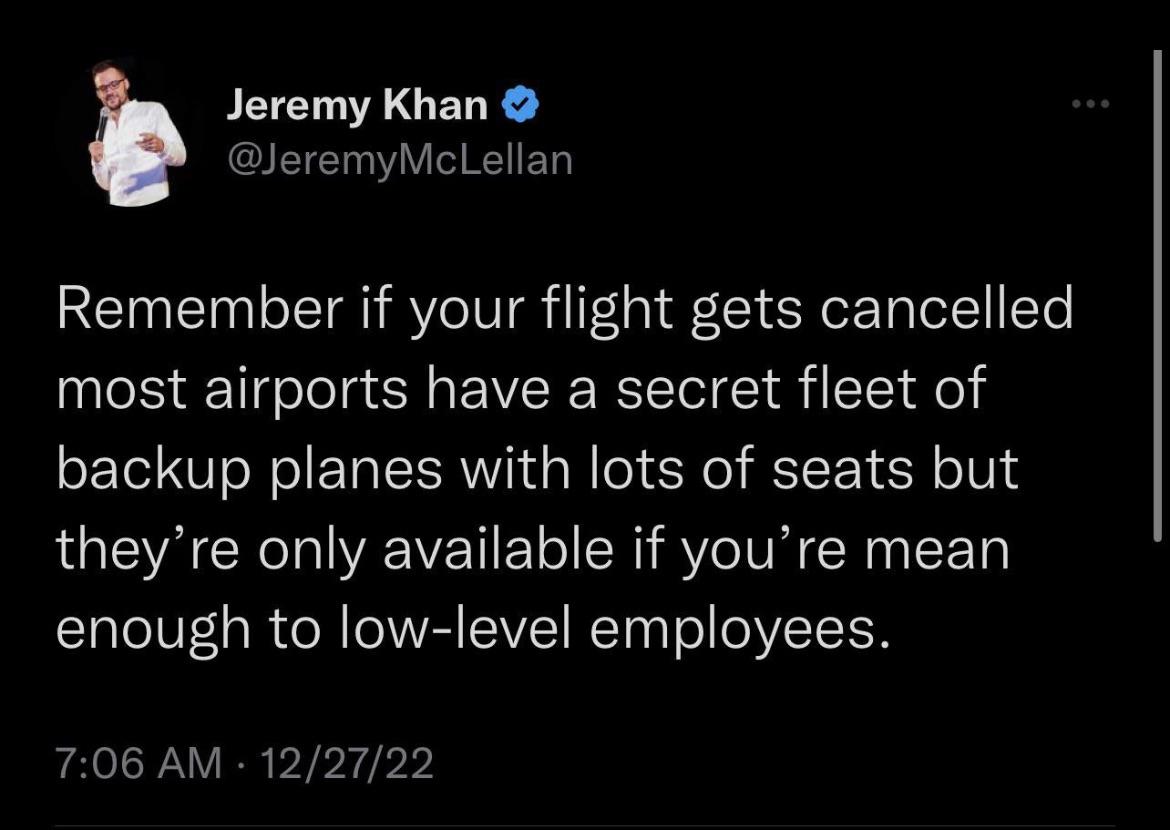The image size is (1170, 830).
Task: Click the vertical scrollbar on the right edge
Action: 1157,300
